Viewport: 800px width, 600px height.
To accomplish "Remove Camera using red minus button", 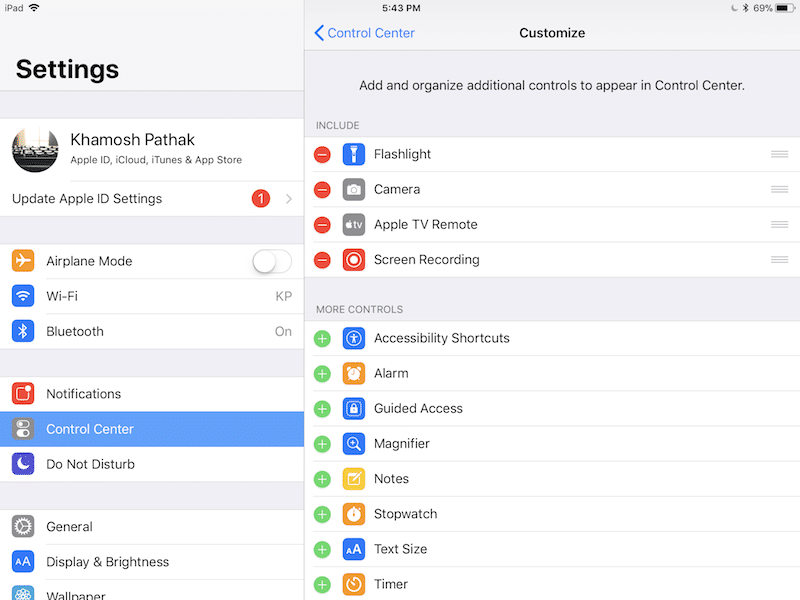I will point(322,189).
